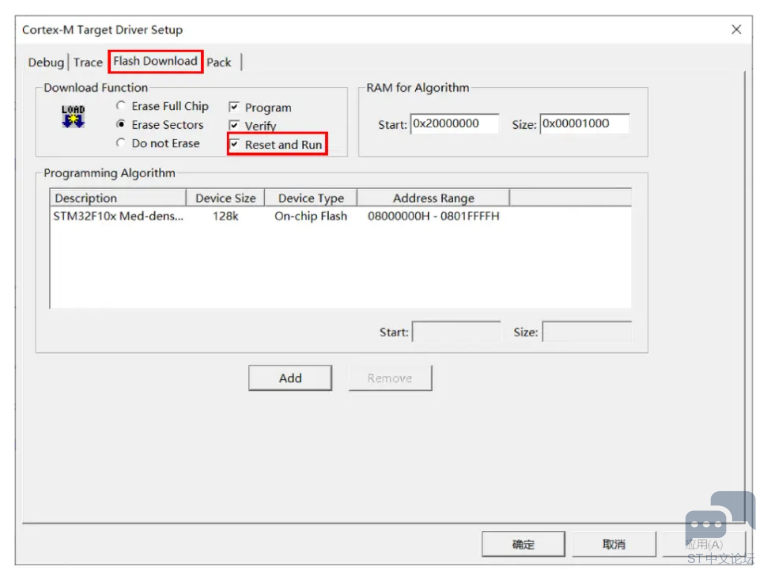Screen dimensions: 764x574
Task: Click the LOAD download icon
Action: click(x=73, y=116)
